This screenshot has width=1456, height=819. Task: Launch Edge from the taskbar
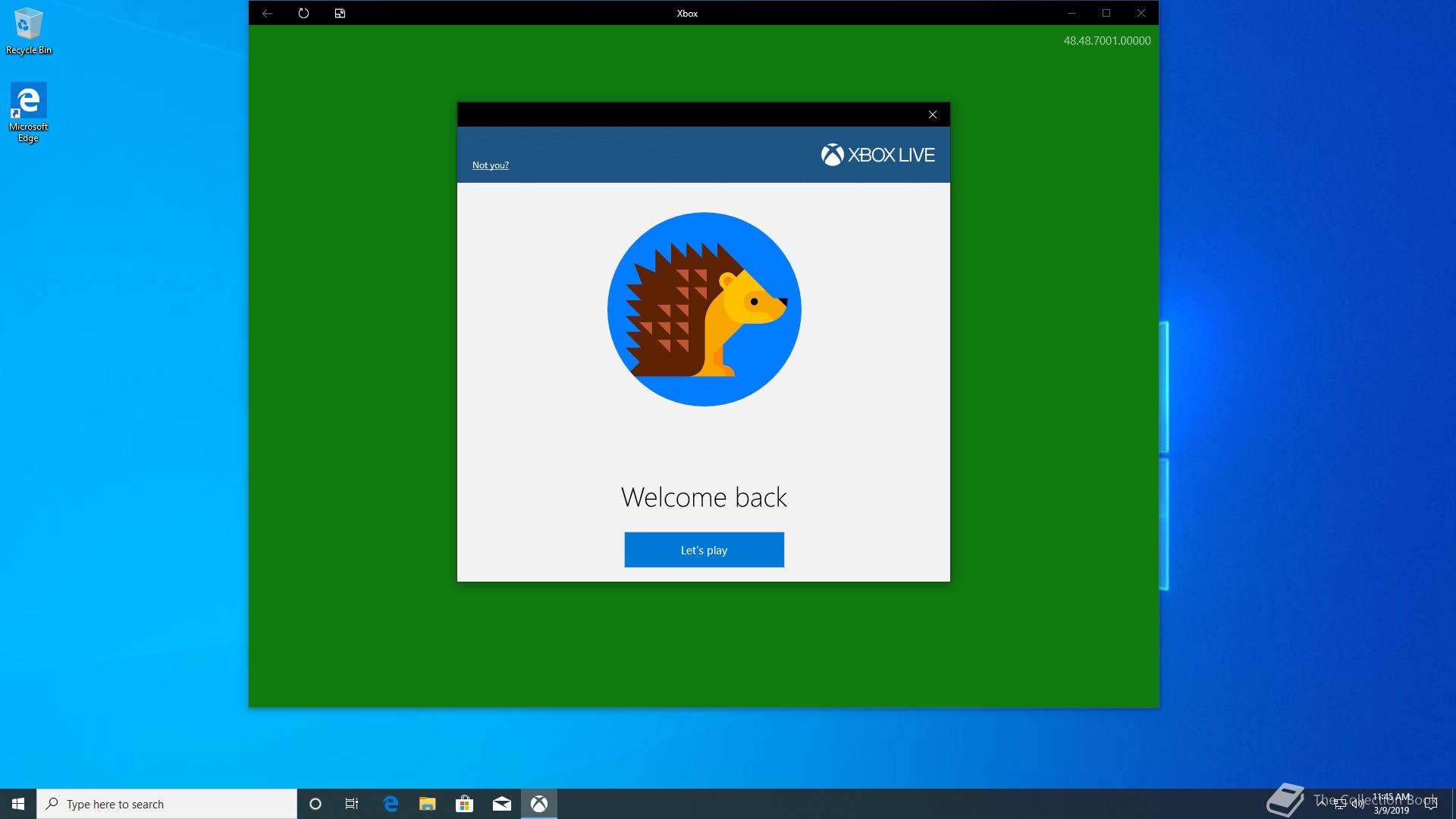391,804
